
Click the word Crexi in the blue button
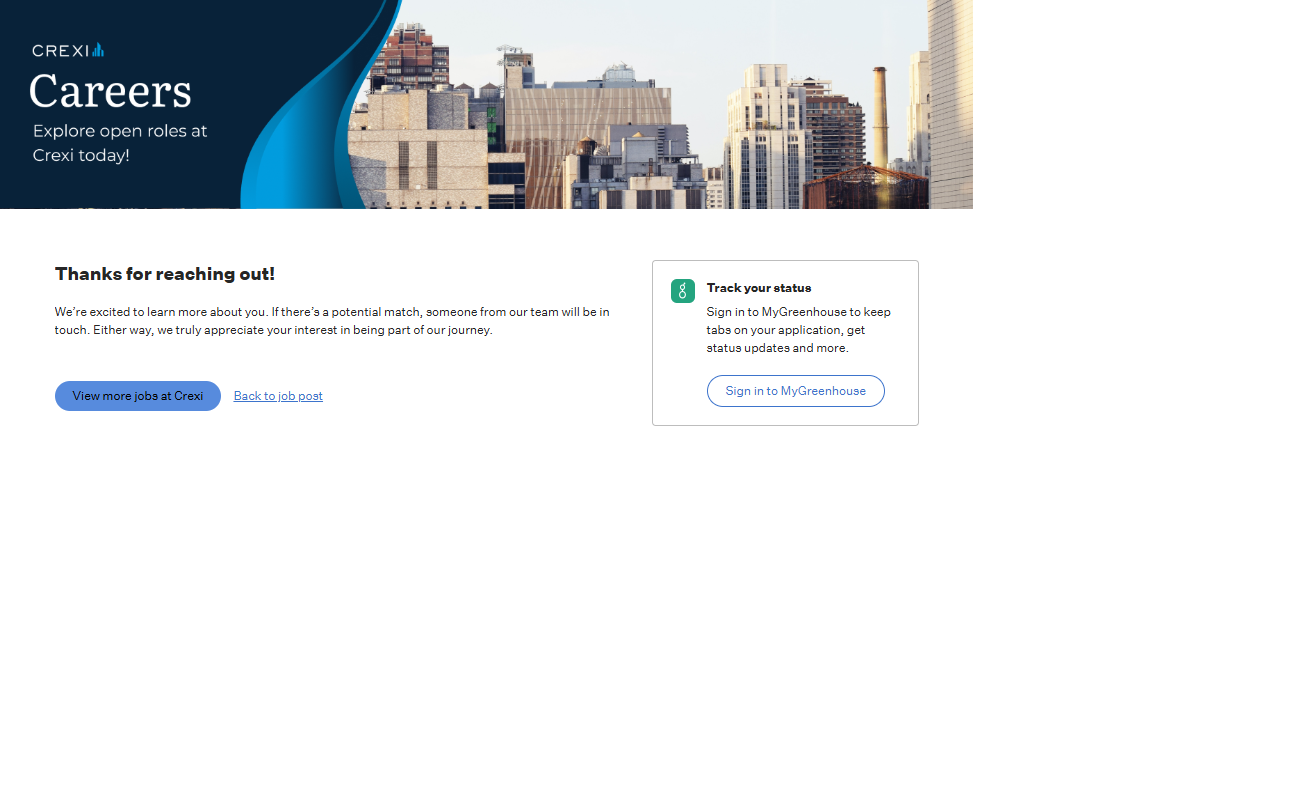pos(188,396)
